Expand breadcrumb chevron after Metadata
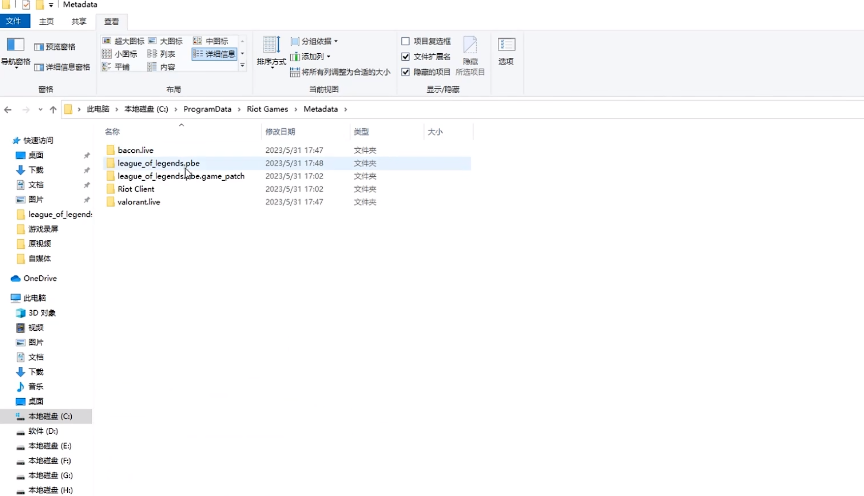Image resolution: width=864 pixels, height=496 pixels. tap(345, 110)
